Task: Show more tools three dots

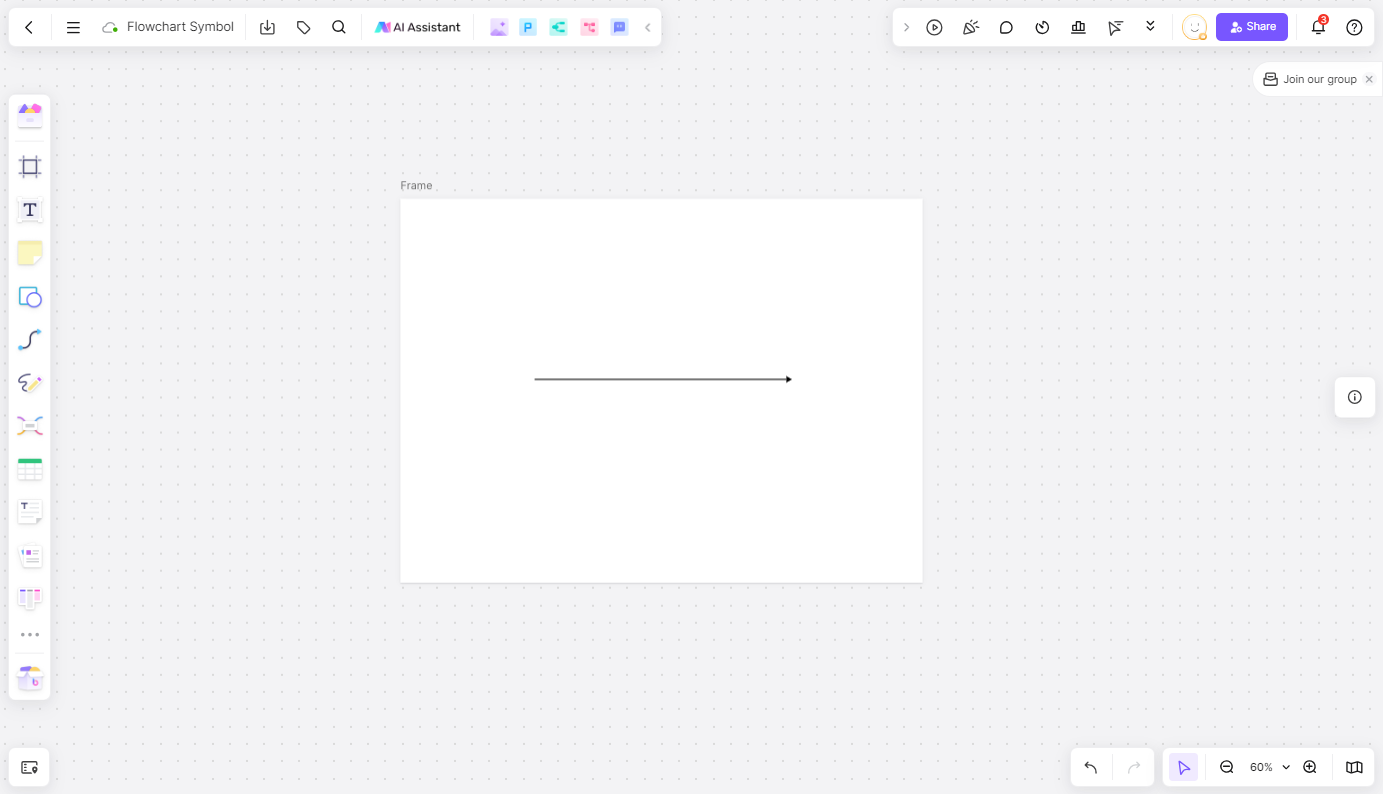Action: coord(30,634)
